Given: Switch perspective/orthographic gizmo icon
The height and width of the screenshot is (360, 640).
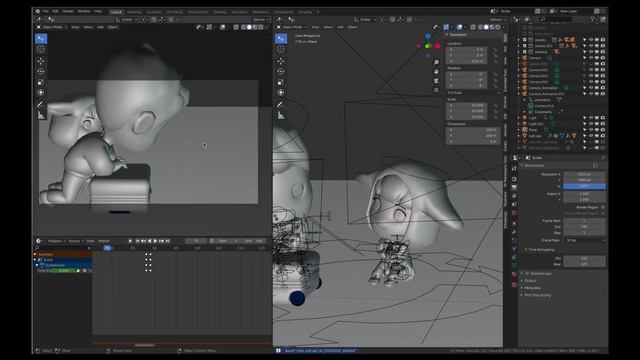Looking at the screenshot, I should point(436,90).
